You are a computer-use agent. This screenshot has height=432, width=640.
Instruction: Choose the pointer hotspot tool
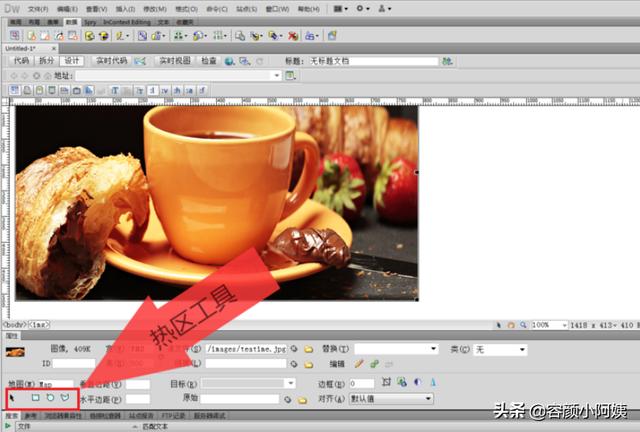pos(12,397)
